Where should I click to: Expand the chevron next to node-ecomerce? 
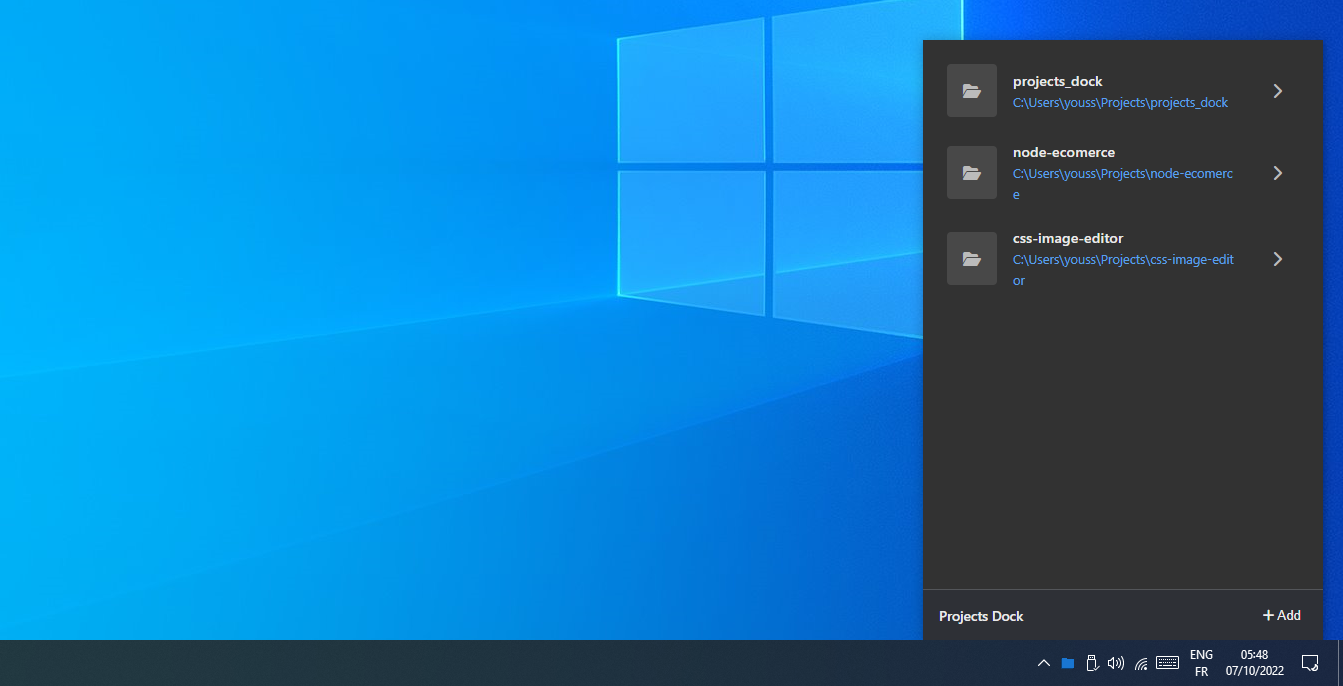[1278, 172]
